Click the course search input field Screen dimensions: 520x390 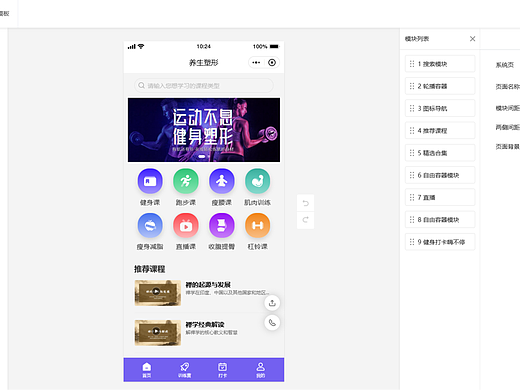[x=204, y=86]
